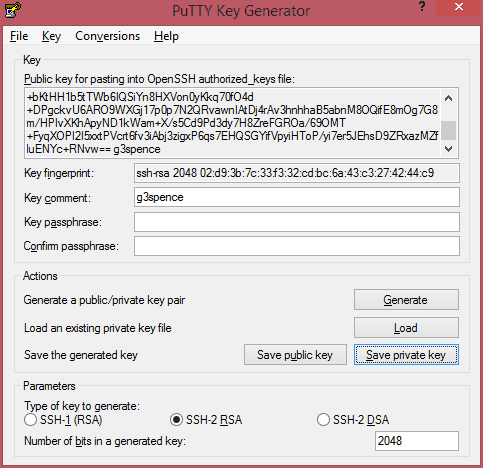Open the Conversions menu
This screenshot has height=468, width=483.
(107, 36)
